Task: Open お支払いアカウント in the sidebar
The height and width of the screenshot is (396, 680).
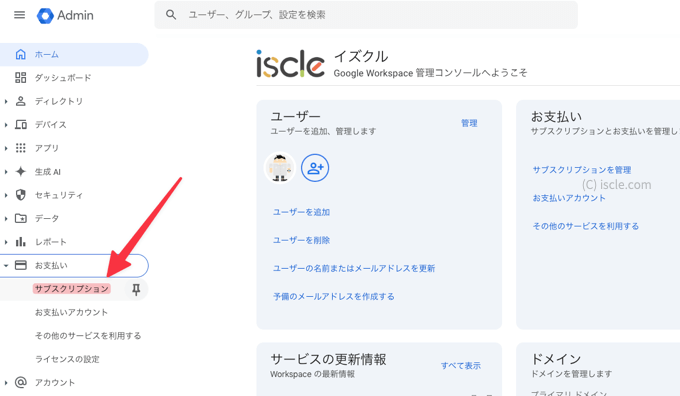Action: pyautogui.click(x=71, y=312)
